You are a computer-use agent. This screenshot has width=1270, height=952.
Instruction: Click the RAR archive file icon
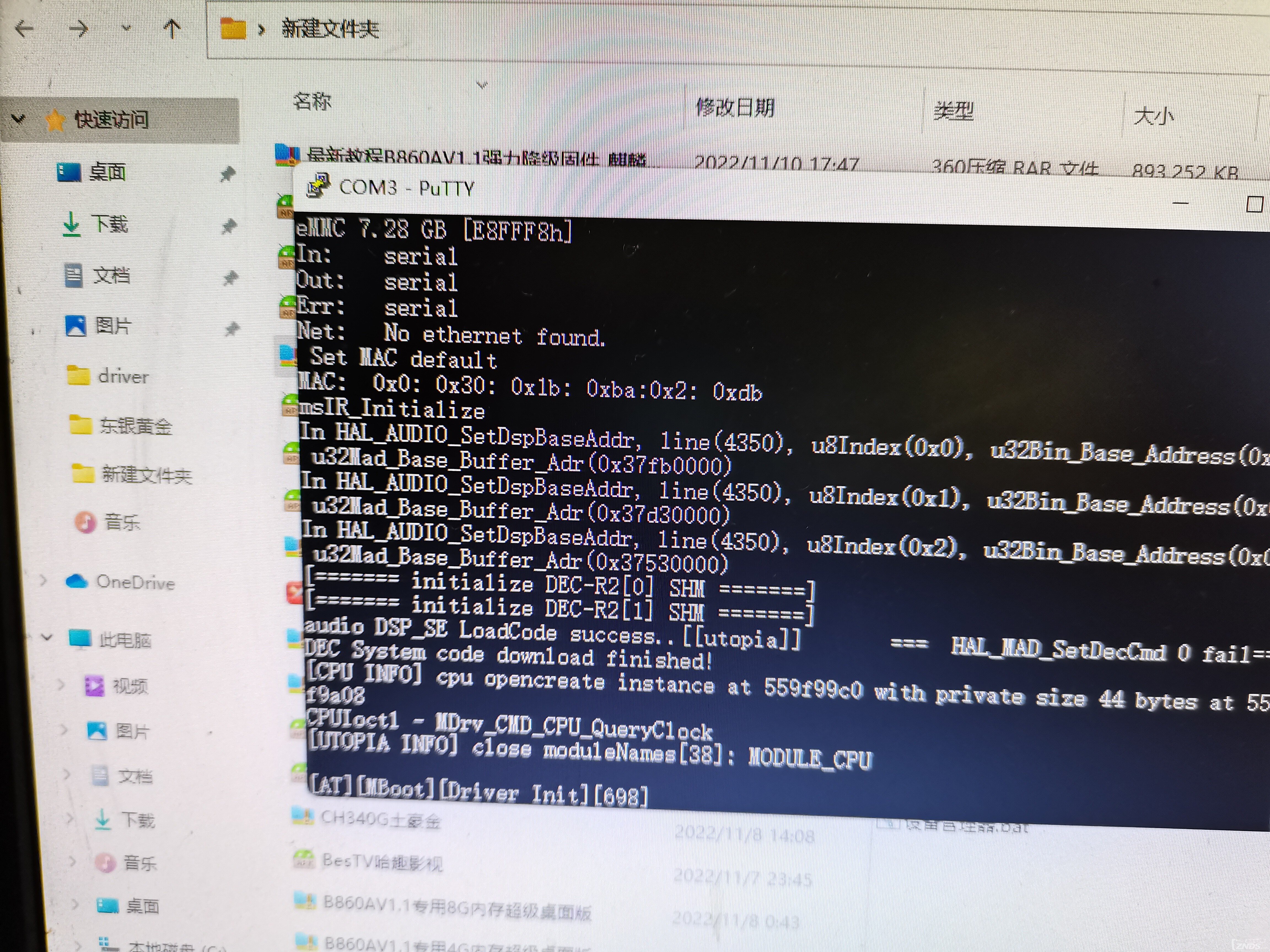(287, 154)
